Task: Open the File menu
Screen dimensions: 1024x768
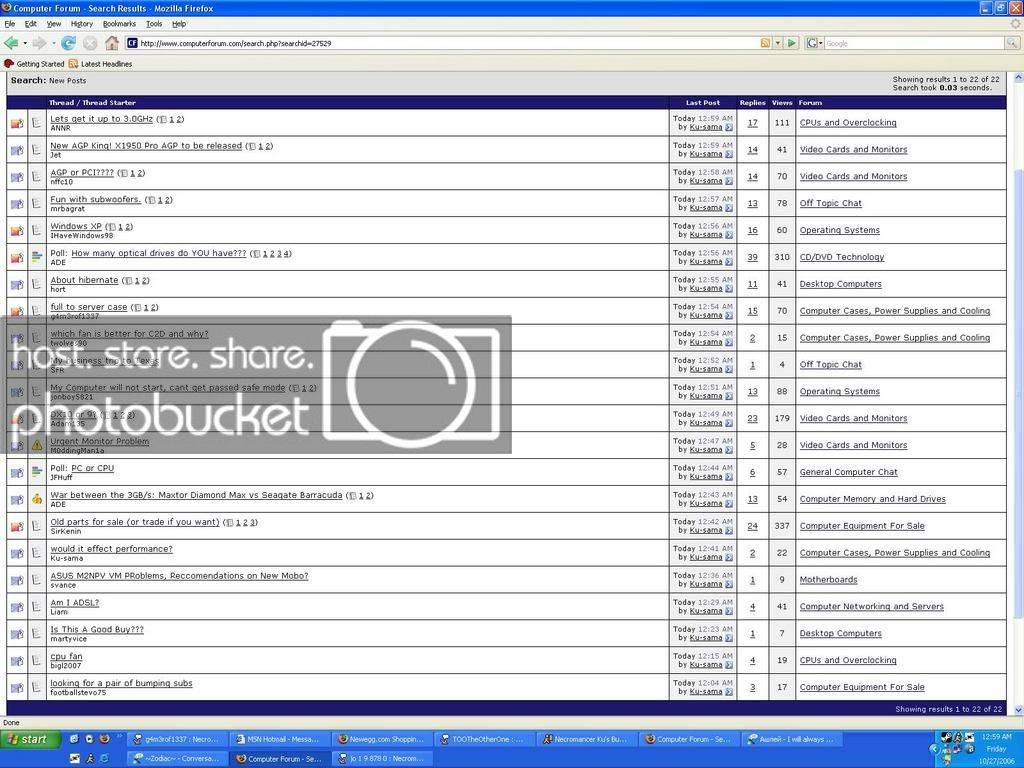Action: point(9,24)
